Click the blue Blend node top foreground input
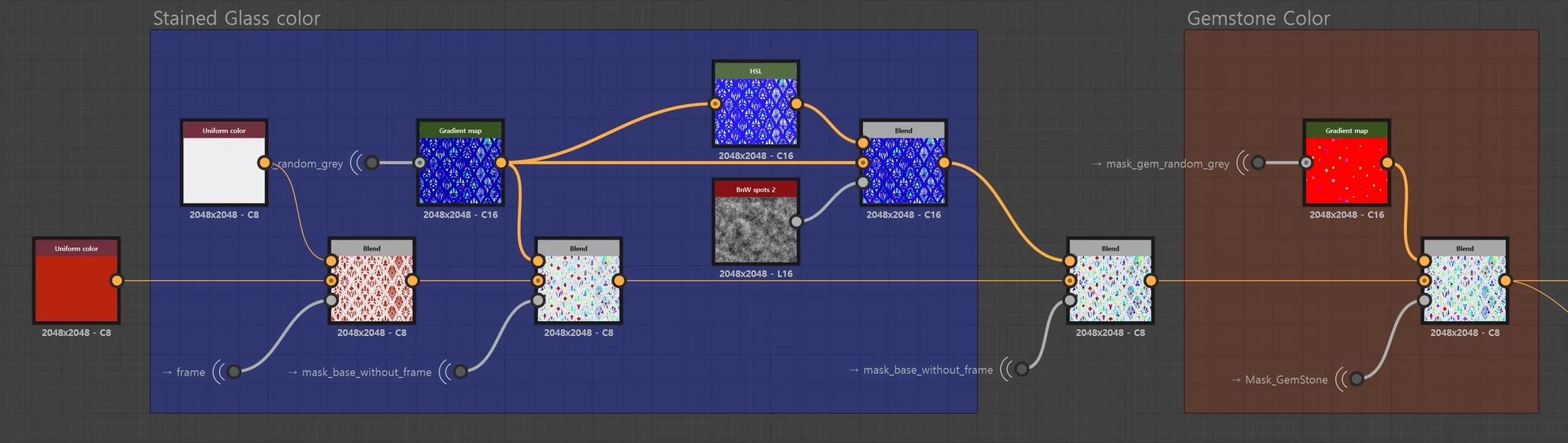Image resolution: width=1568 pixels, height=443 pixels. [x=863, y=143]
